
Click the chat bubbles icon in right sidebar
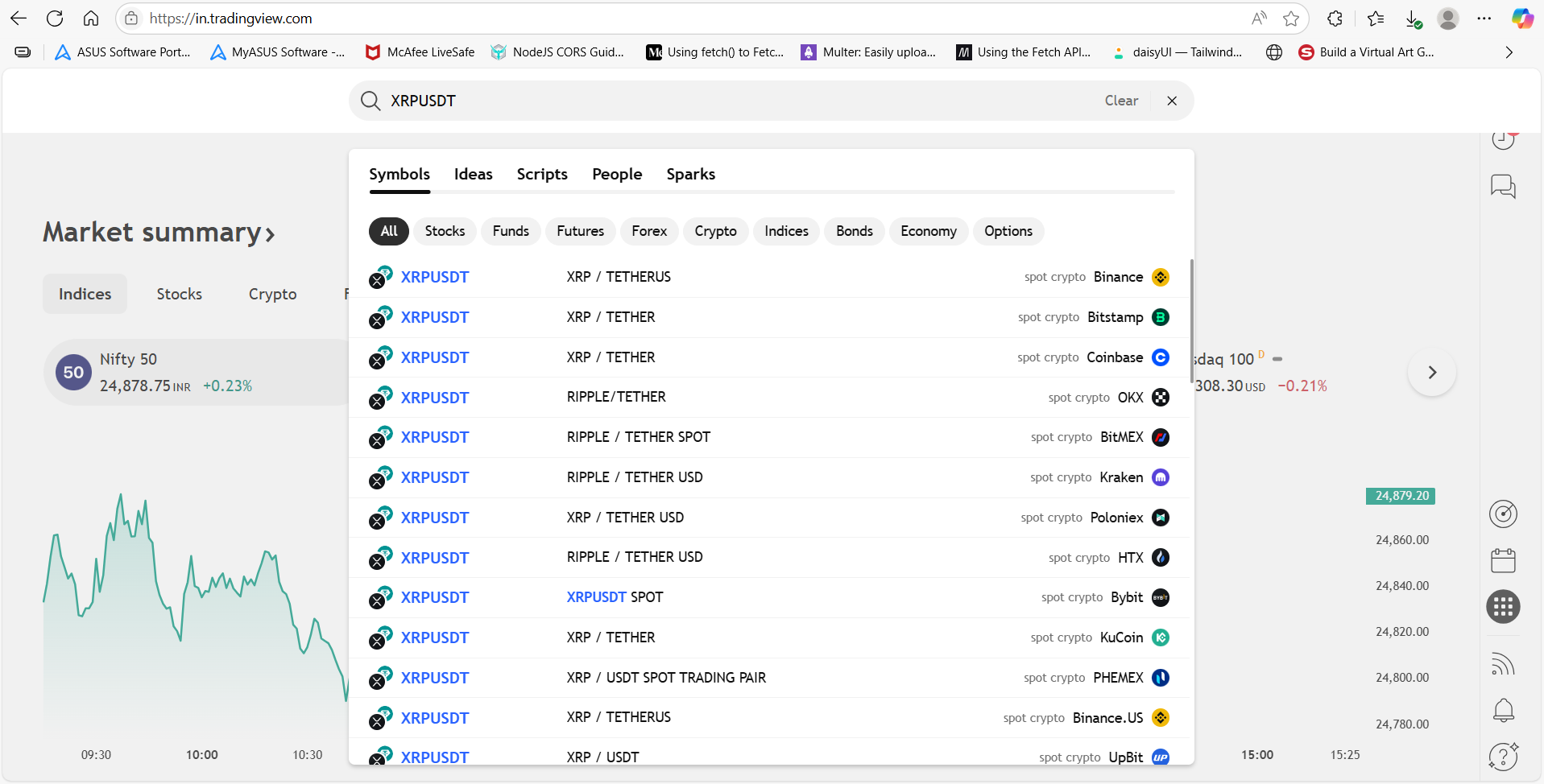coord(1503,187)
